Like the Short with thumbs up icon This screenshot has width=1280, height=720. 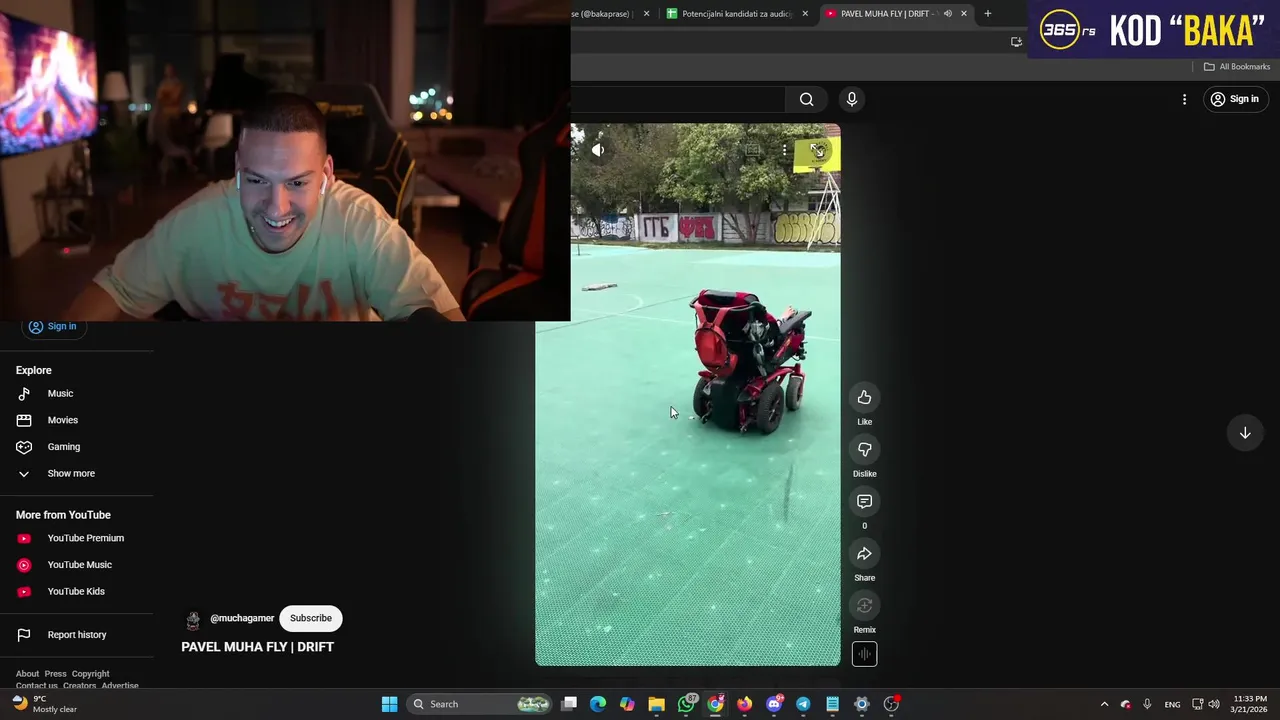(864, 398)
